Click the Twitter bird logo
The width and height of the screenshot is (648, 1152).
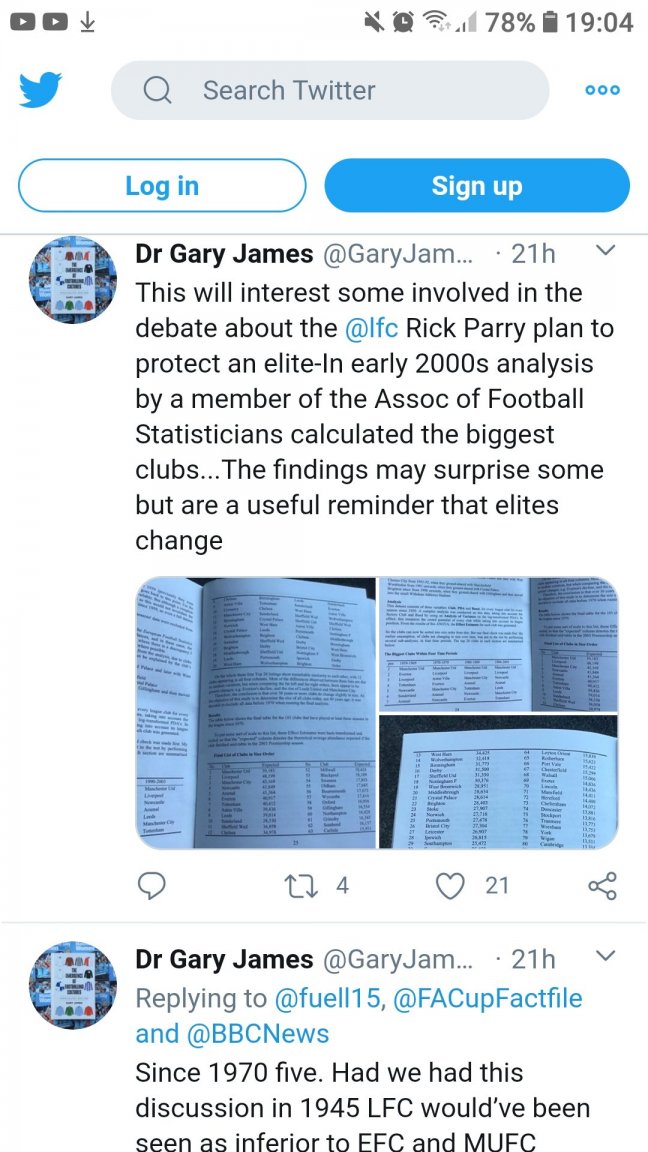pos(40,91)
